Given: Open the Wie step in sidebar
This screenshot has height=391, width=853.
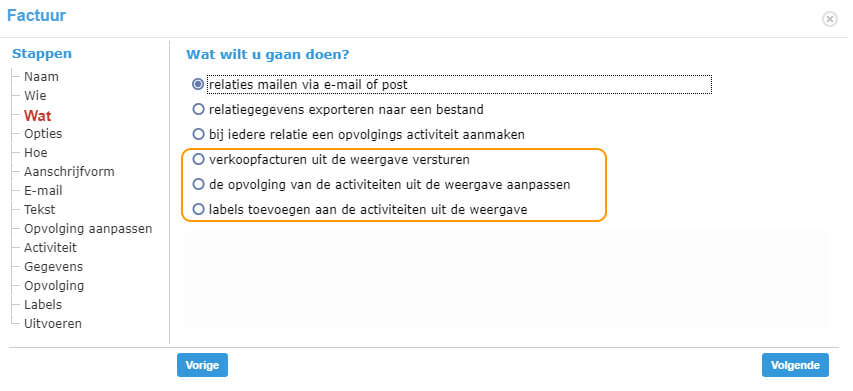Looking at the screenshot, I should click(35, 96).
